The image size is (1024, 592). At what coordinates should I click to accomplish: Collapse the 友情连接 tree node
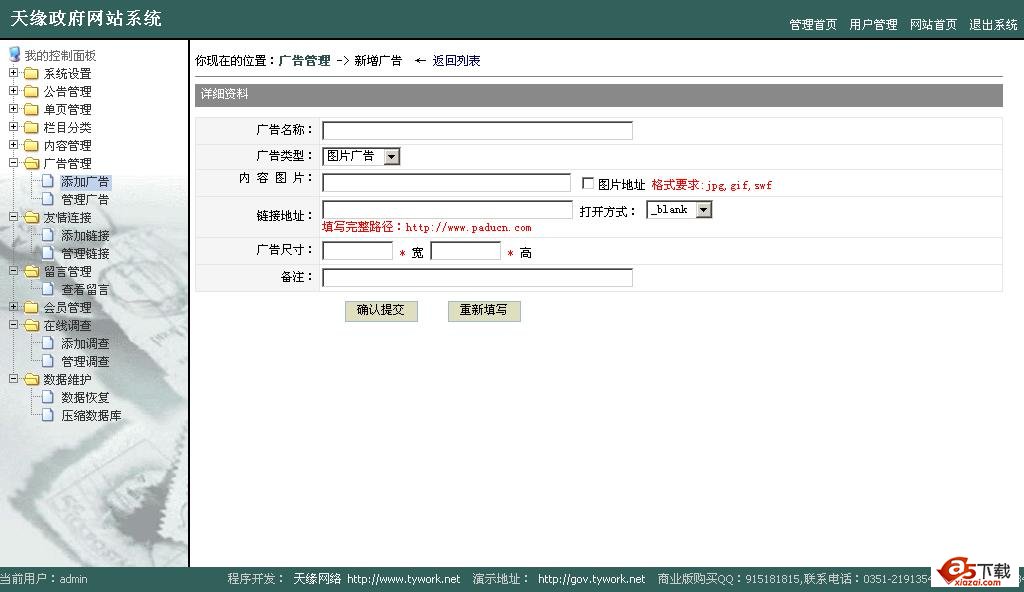click(x=14, y=217)
